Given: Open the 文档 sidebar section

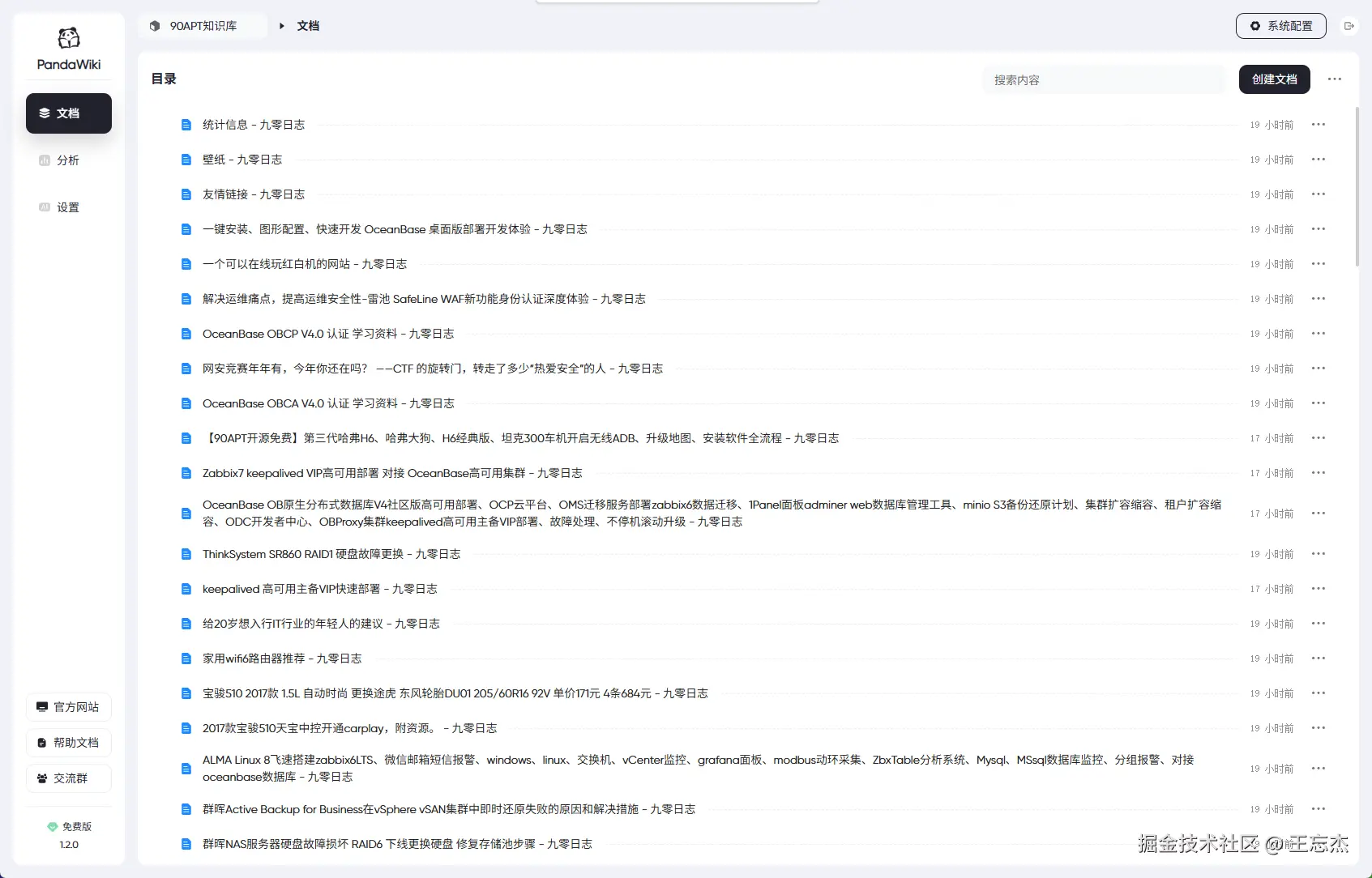Looking at the screenshot, I should click(x=69, y=113).
